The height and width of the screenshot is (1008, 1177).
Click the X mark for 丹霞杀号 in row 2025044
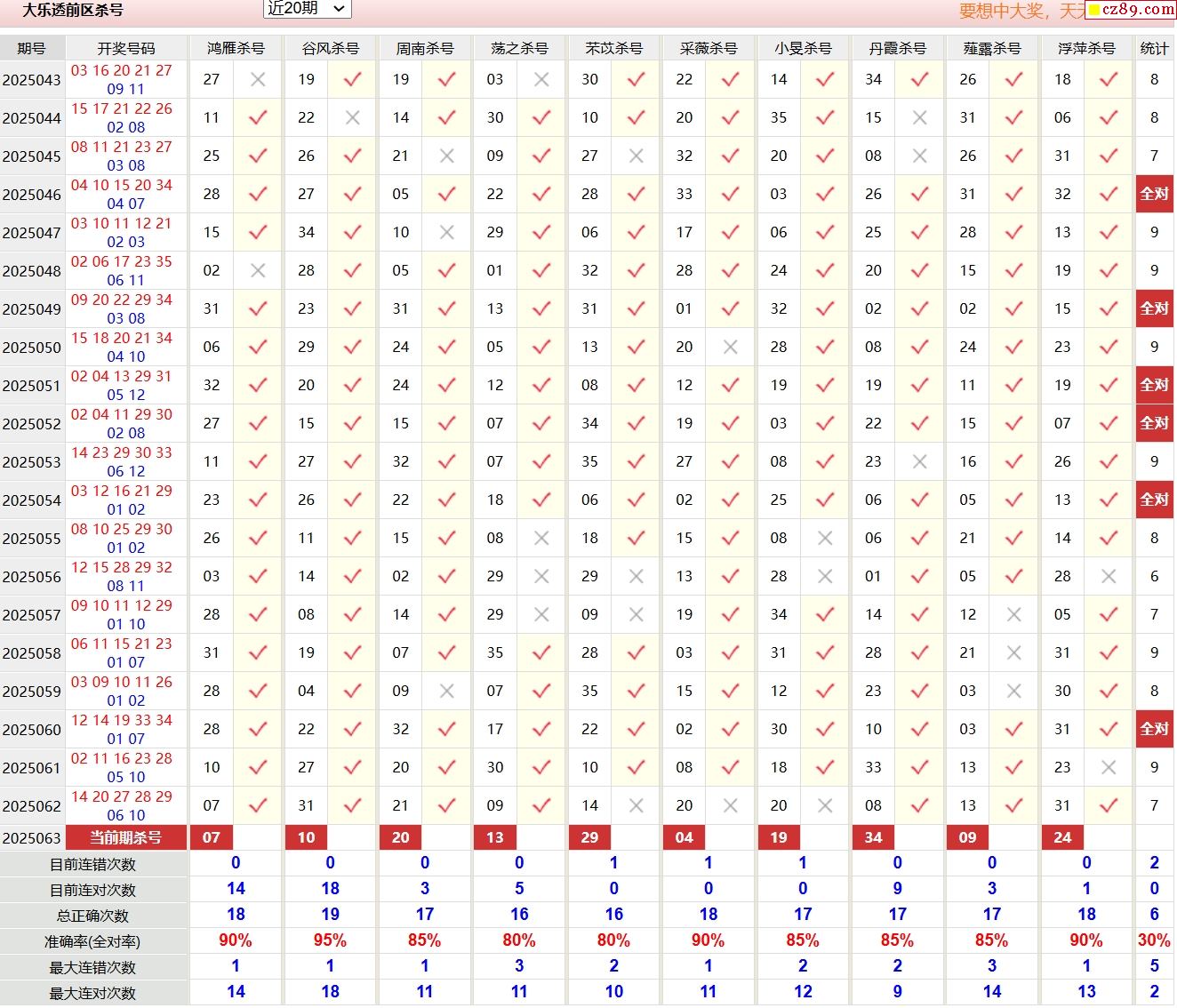tap(920, 117)
